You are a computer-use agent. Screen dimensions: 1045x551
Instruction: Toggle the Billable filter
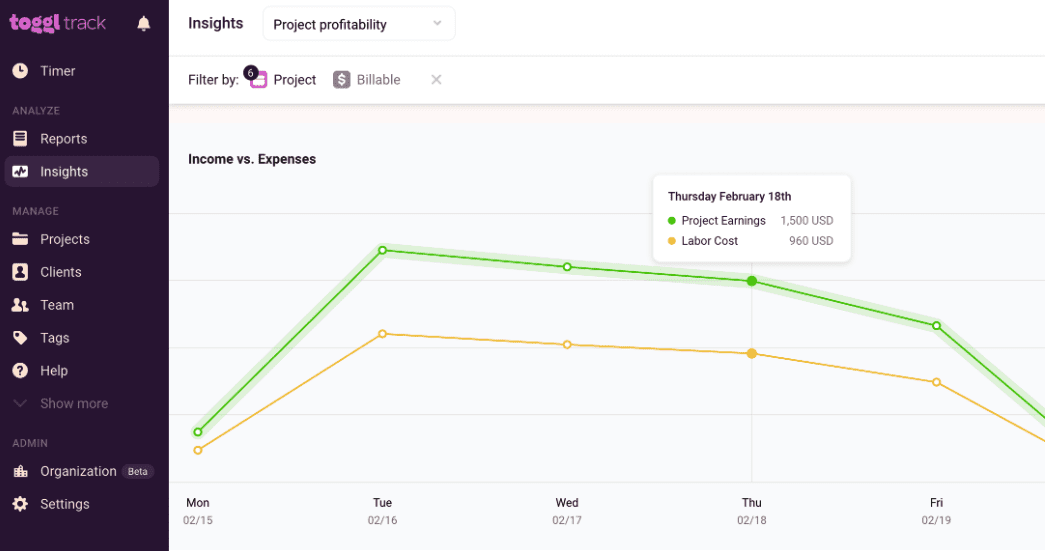(x=367, y=80)
